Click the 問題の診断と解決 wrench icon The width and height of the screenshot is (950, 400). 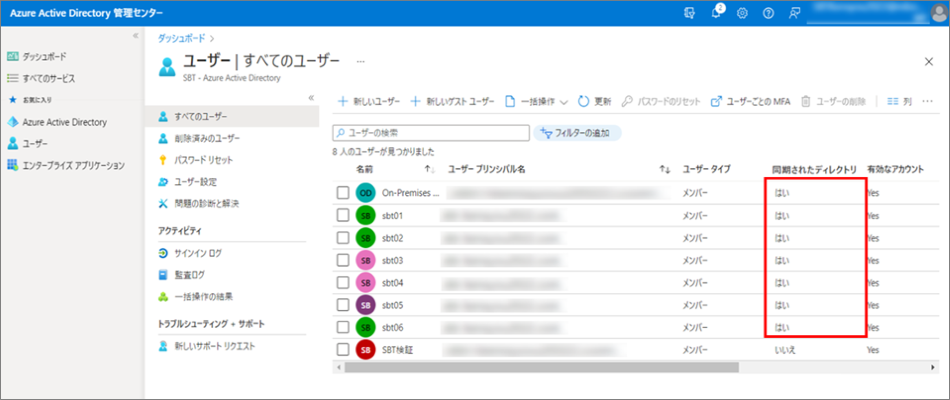click(x=162, y=203)
